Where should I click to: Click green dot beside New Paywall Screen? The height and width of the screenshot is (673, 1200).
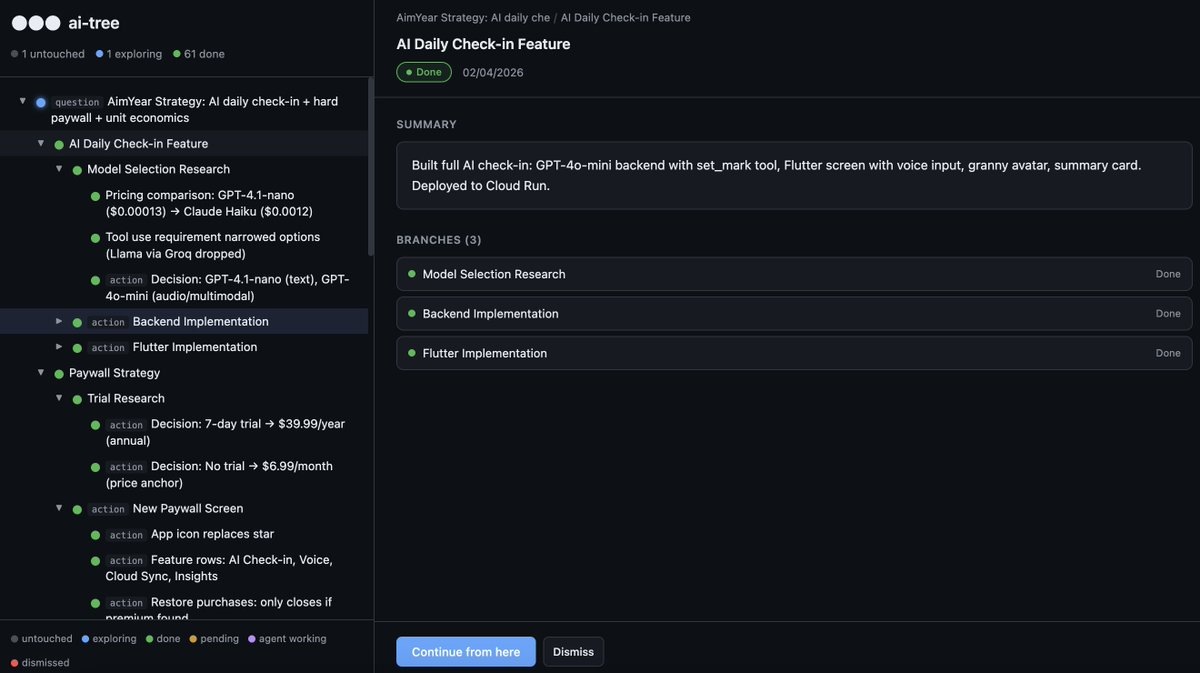77,509
